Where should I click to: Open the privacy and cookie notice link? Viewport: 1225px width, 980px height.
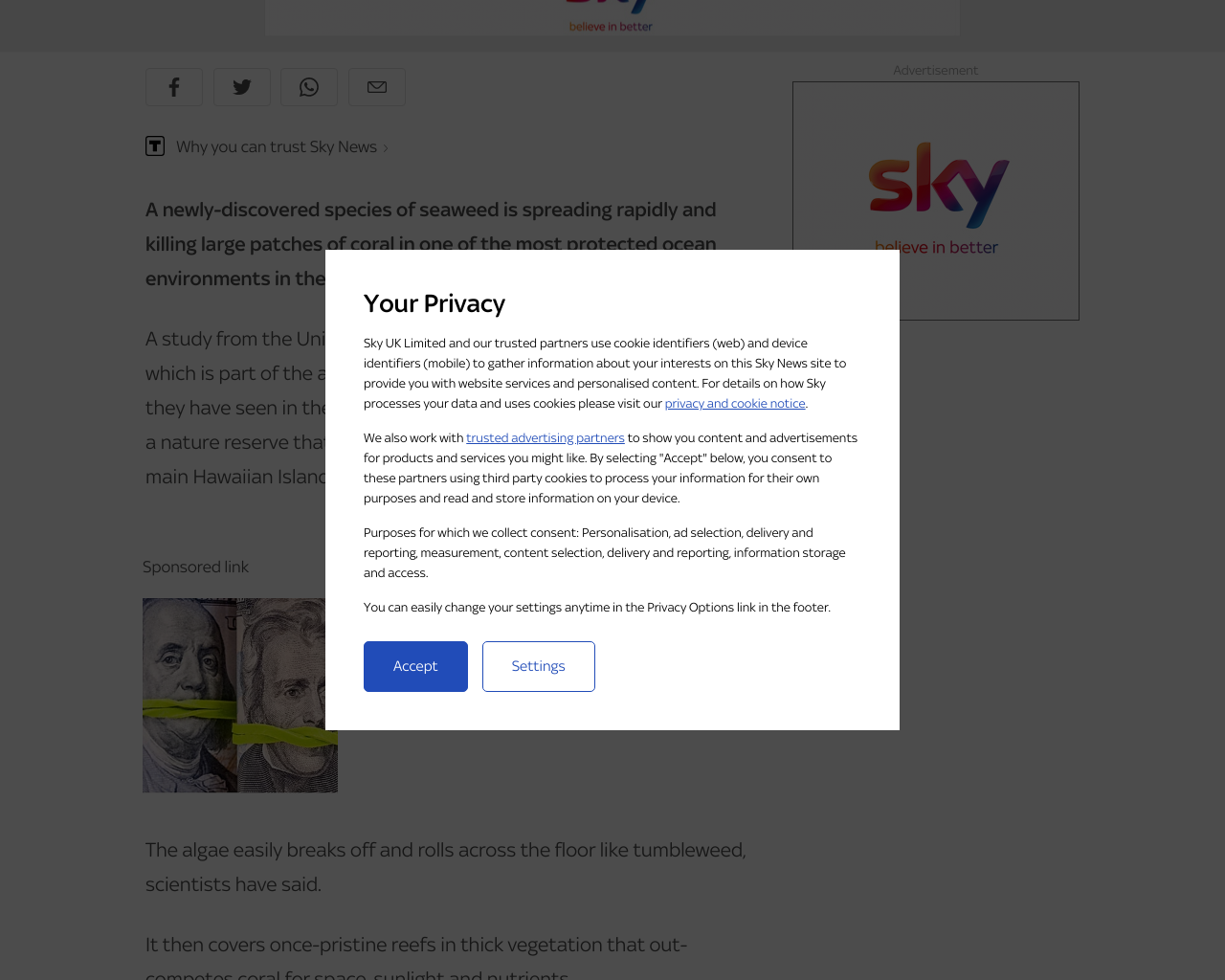[x=734, y=404]
